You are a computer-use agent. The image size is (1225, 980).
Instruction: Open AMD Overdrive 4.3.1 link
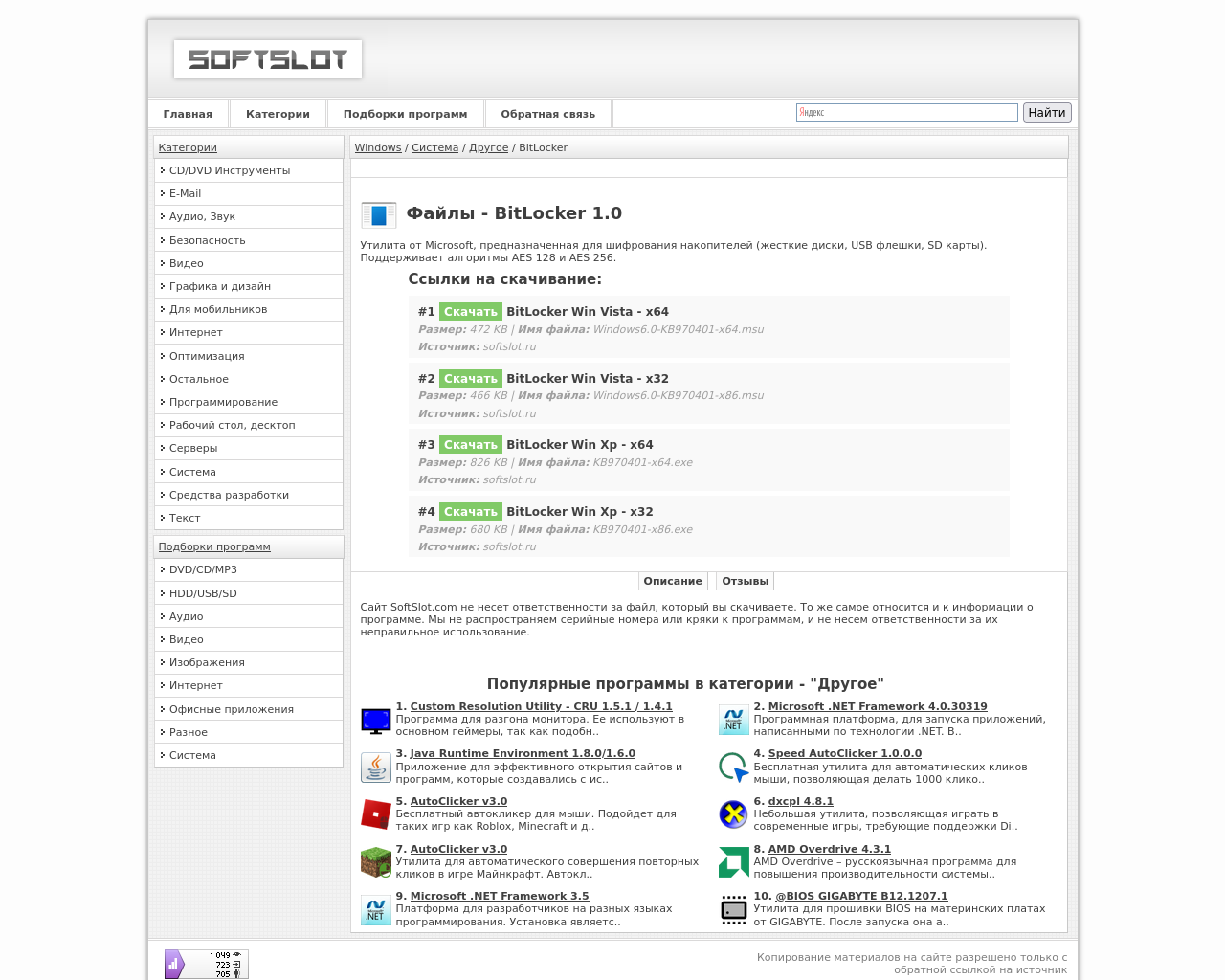(830, 850)
